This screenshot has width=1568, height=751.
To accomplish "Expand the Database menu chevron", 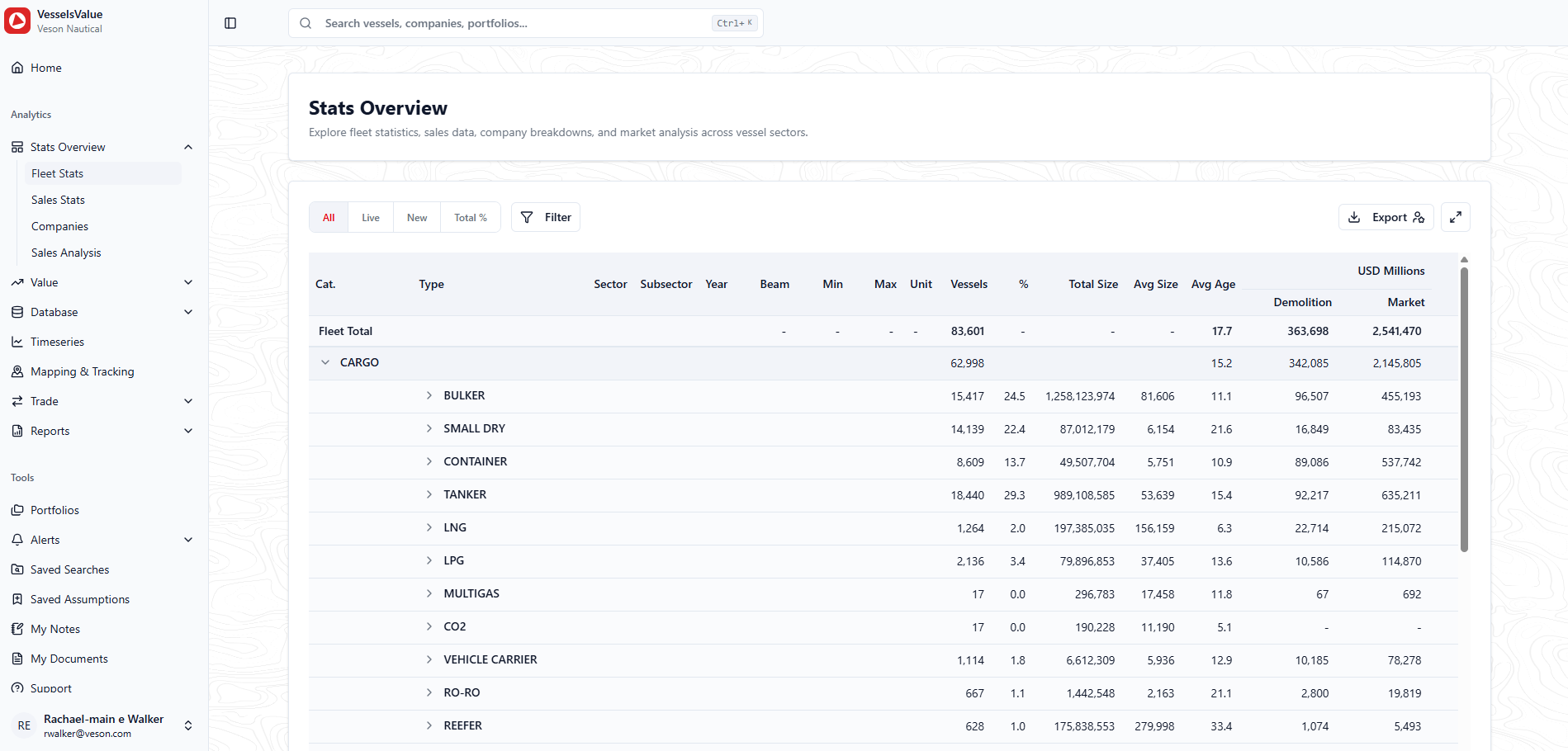I will coord(188,312).
